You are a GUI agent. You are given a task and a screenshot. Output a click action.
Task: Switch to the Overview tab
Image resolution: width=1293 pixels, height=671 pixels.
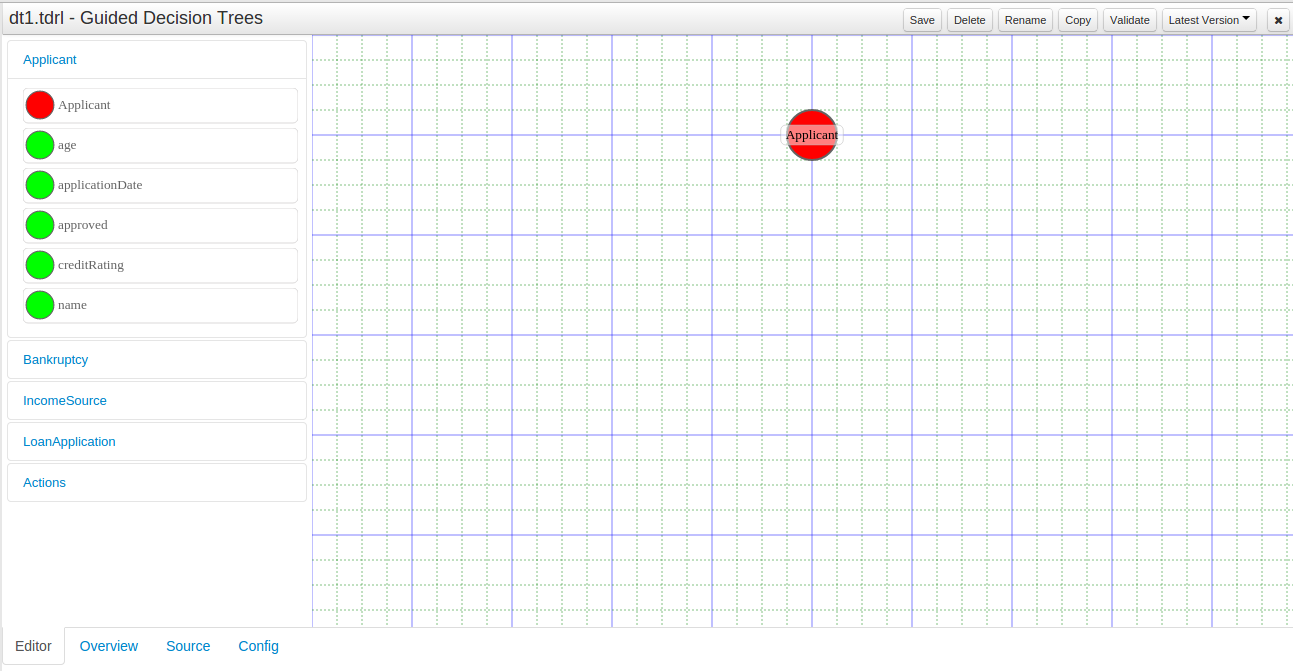click(109, 646)
